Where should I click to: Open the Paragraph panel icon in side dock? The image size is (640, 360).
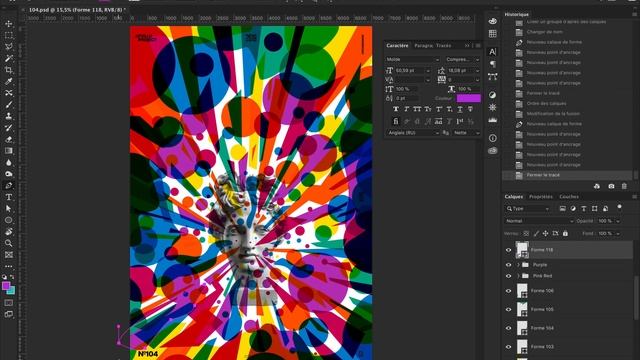(493, 64)
